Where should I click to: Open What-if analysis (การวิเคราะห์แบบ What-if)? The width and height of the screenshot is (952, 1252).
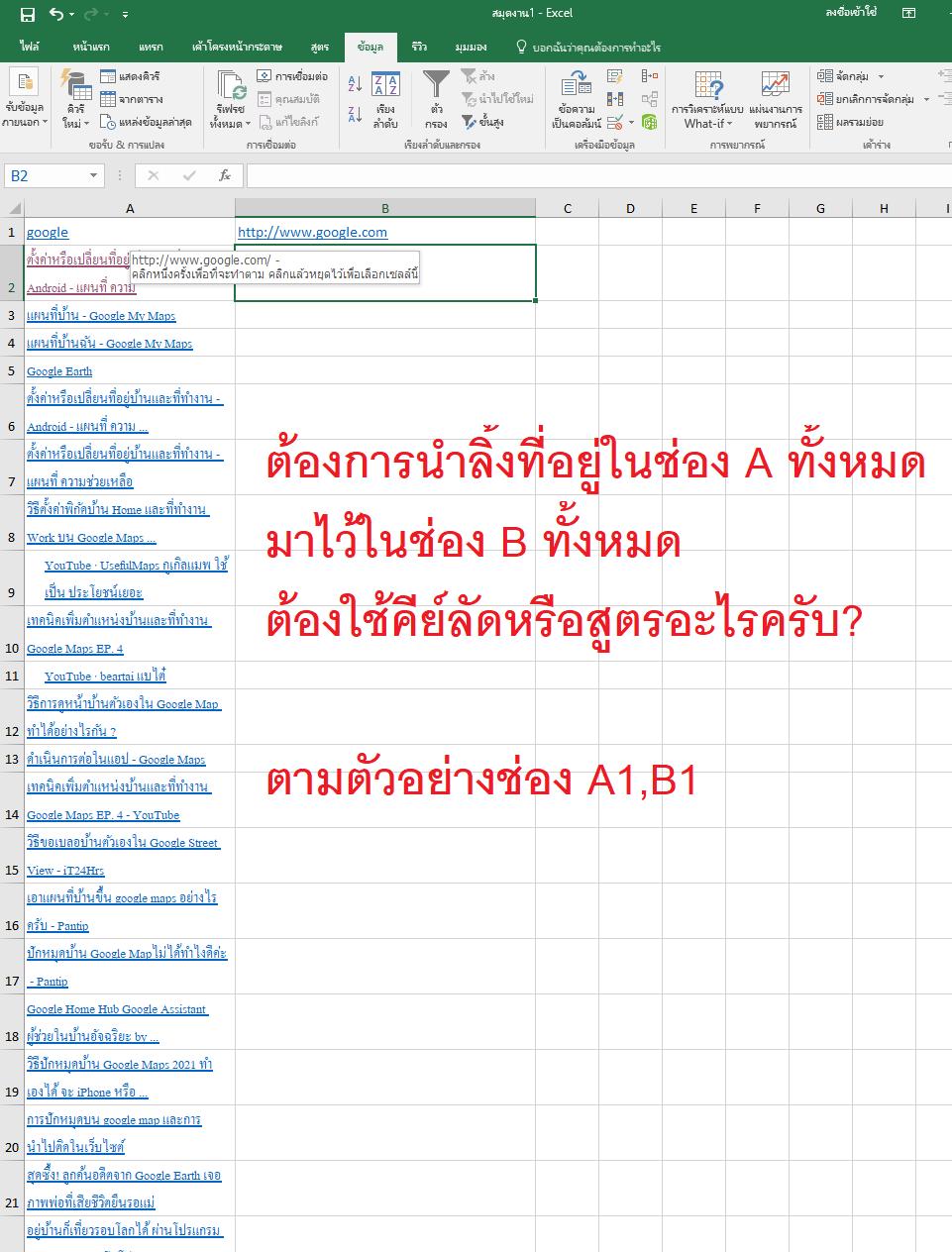[x=707, y=99]
